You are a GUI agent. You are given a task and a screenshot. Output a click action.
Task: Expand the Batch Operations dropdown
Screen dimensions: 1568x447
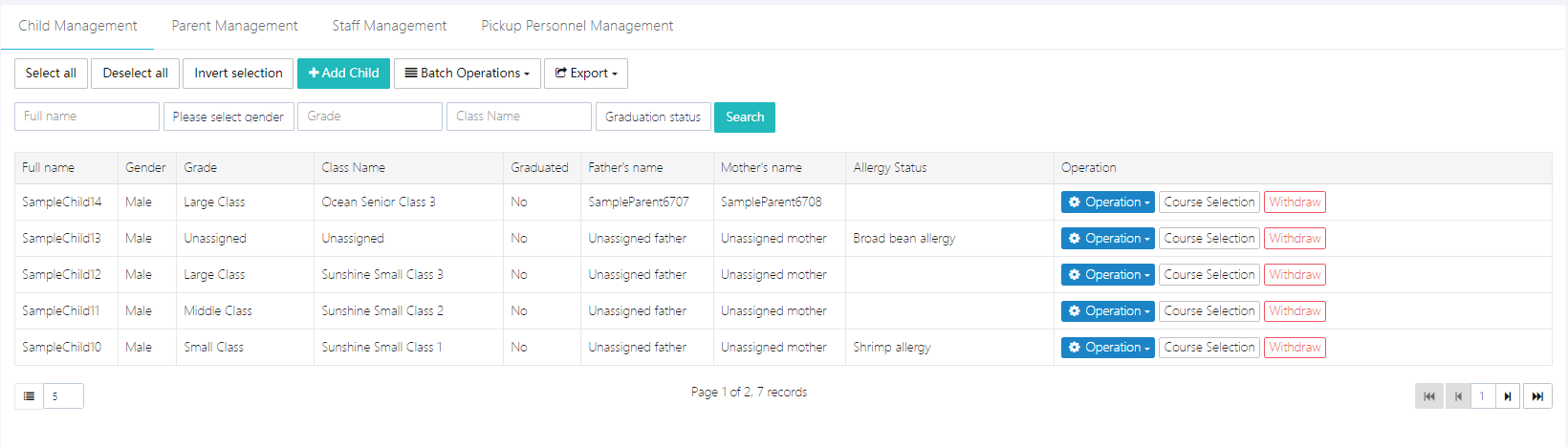[467, 74]
